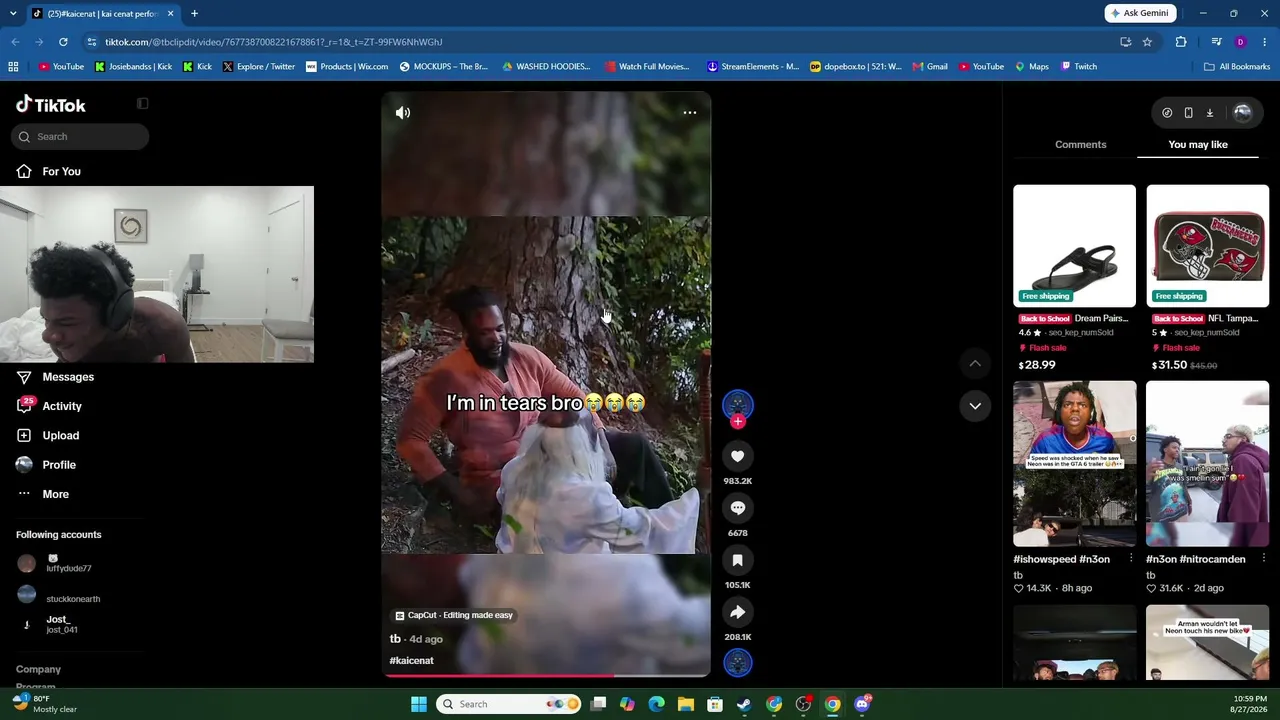Open options for #n3on #nitrocamden video
1280x720 pixels.
[1263, 559]
